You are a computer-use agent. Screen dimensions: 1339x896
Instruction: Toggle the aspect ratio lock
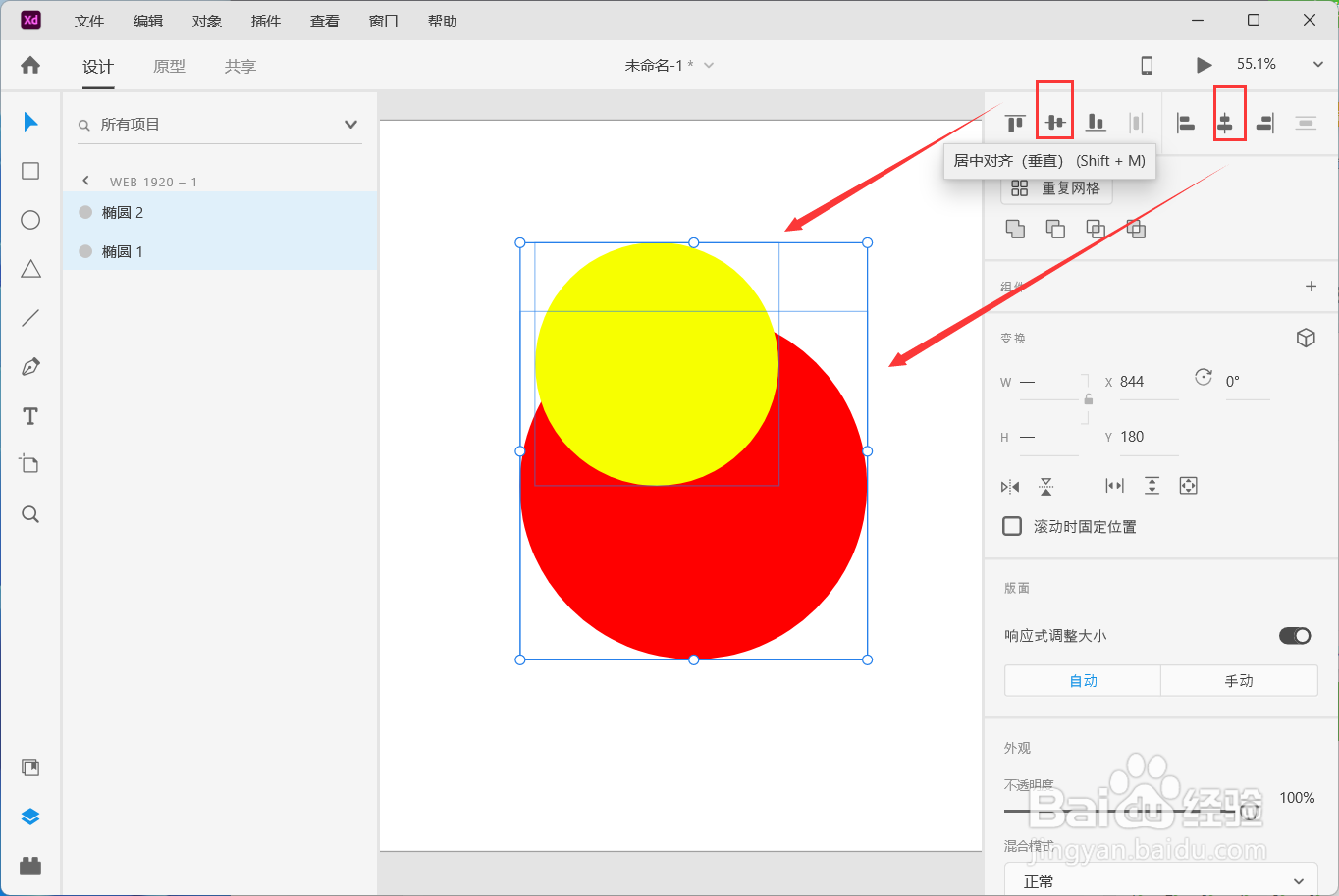click(x=1089, y=399)
